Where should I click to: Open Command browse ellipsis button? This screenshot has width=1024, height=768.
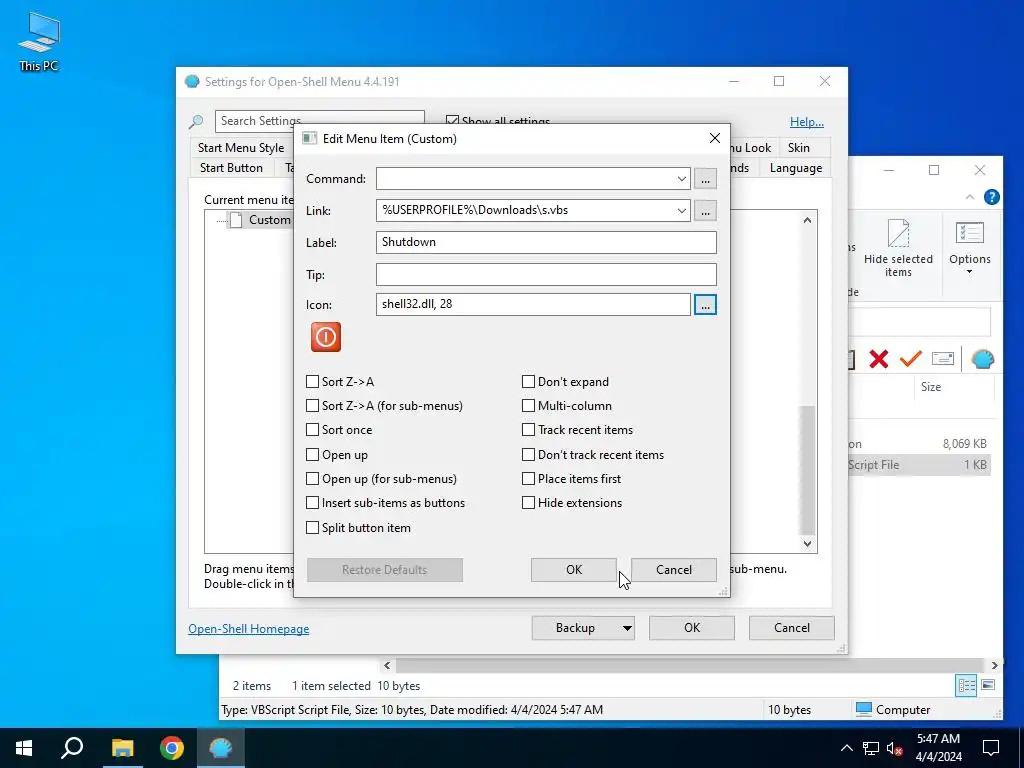705,179
